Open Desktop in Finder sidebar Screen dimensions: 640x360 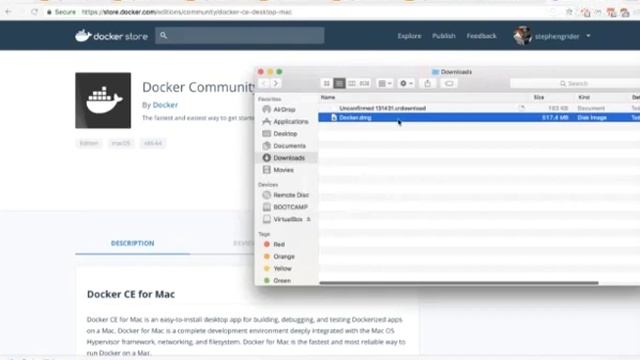[285, 134]
